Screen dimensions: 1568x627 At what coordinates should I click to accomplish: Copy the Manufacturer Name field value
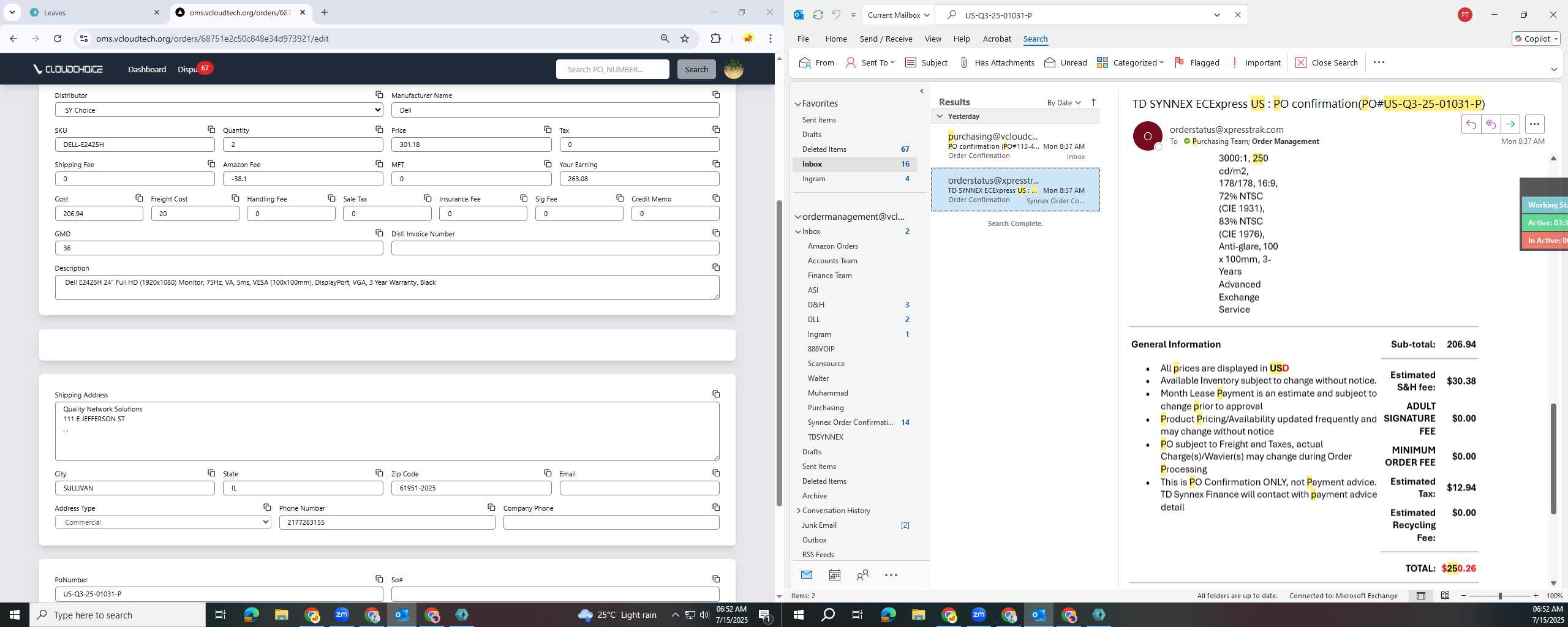(716, 95)
